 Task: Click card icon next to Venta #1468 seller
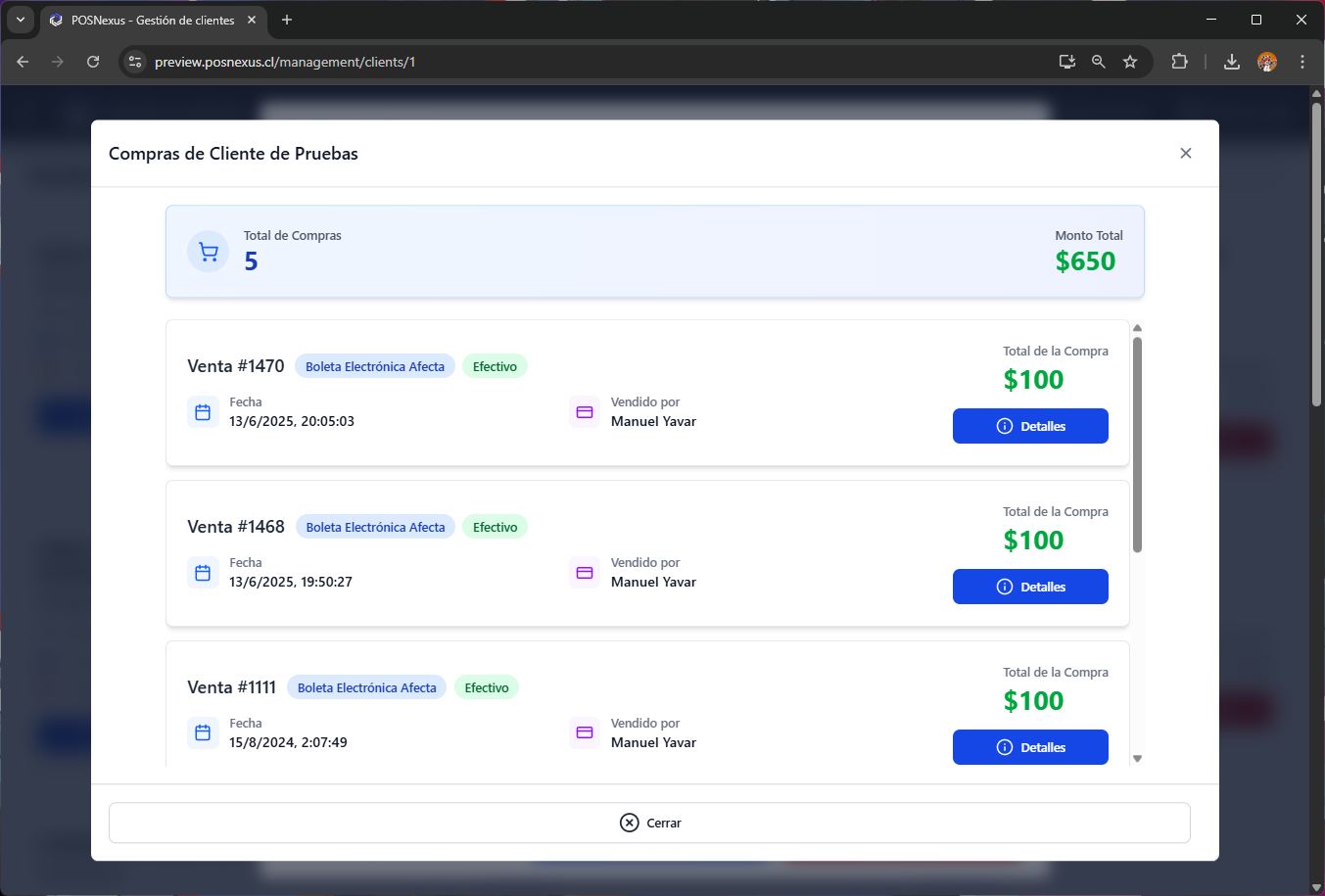[x=585, y=573]
